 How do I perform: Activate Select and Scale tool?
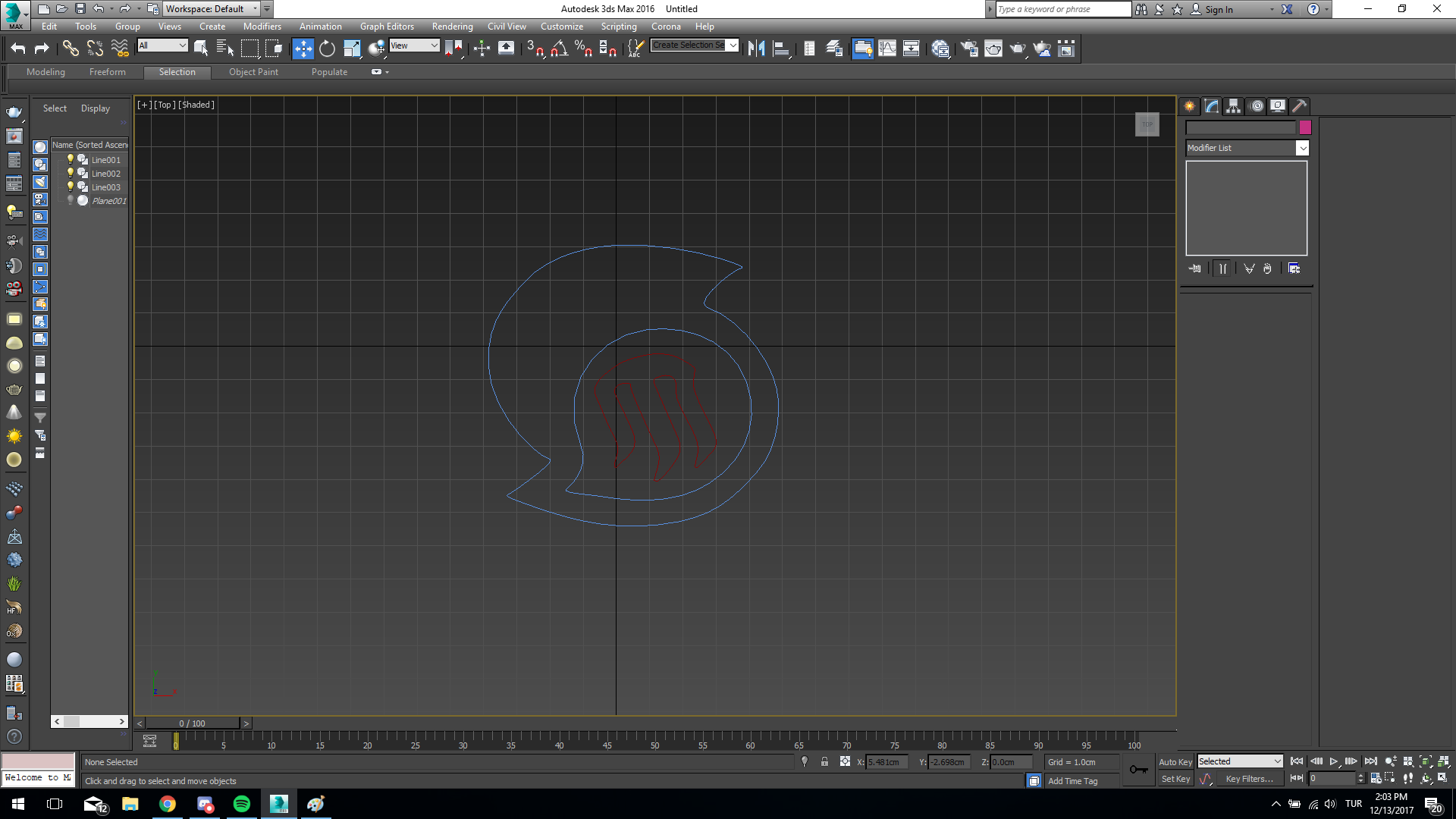[x=352, y=49]
